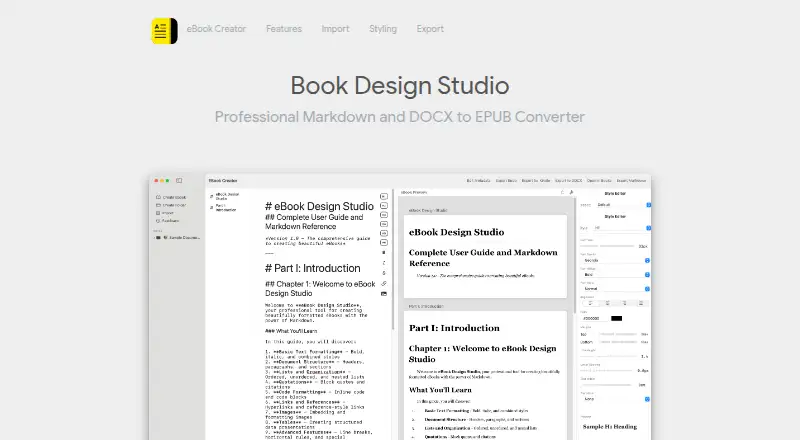Open the Import nav item

pos(335,29)
